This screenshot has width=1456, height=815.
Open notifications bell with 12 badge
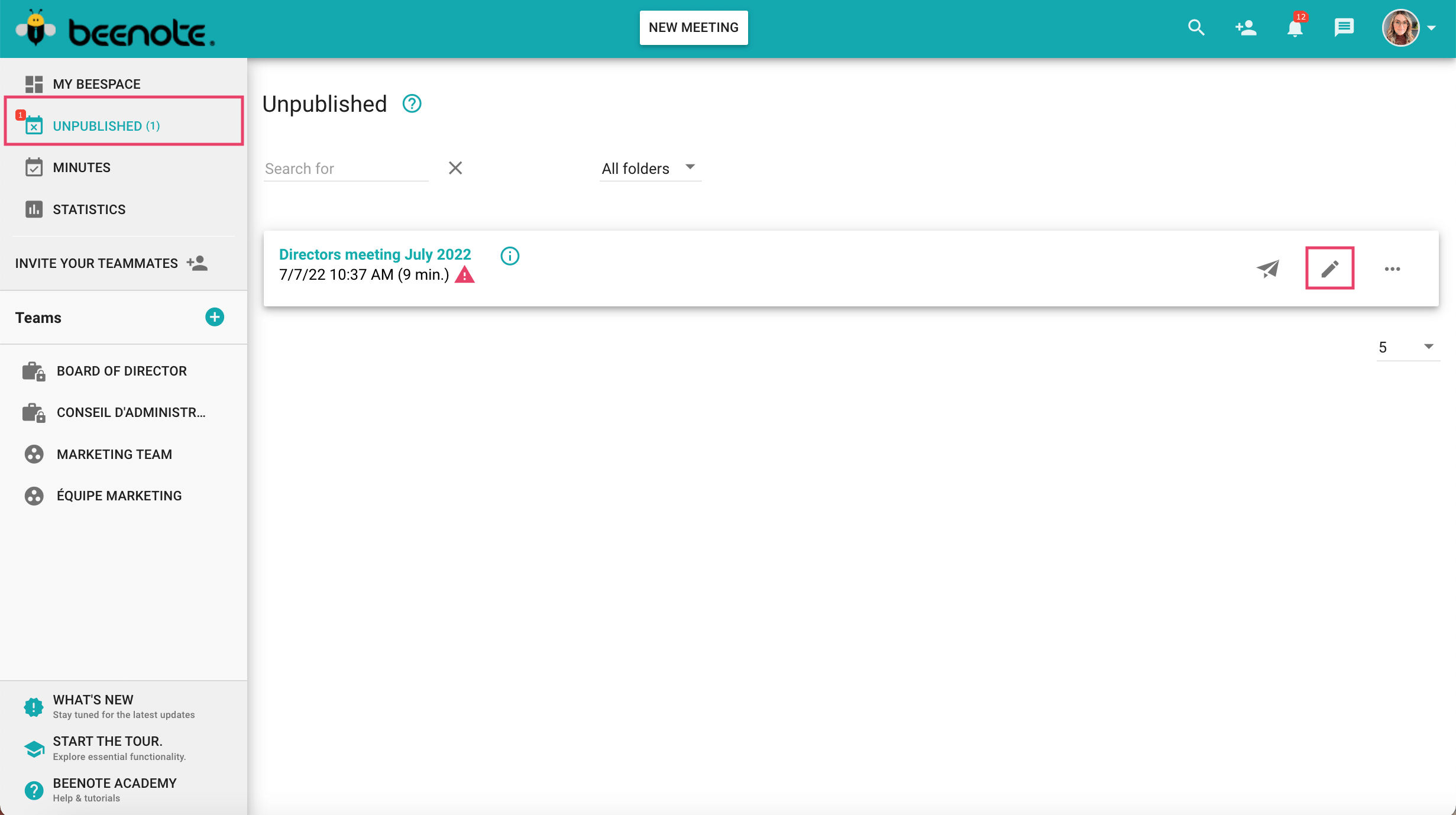pyautogui.click(x=1295, y=28)
